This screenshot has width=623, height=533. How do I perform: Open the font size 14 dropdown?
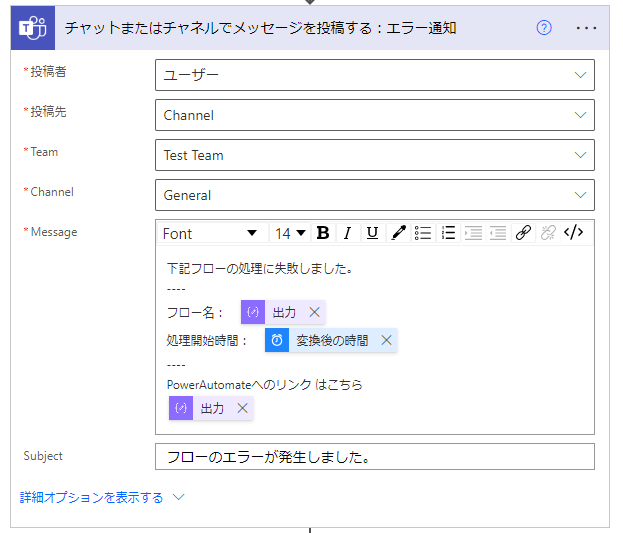click(290, 233)
